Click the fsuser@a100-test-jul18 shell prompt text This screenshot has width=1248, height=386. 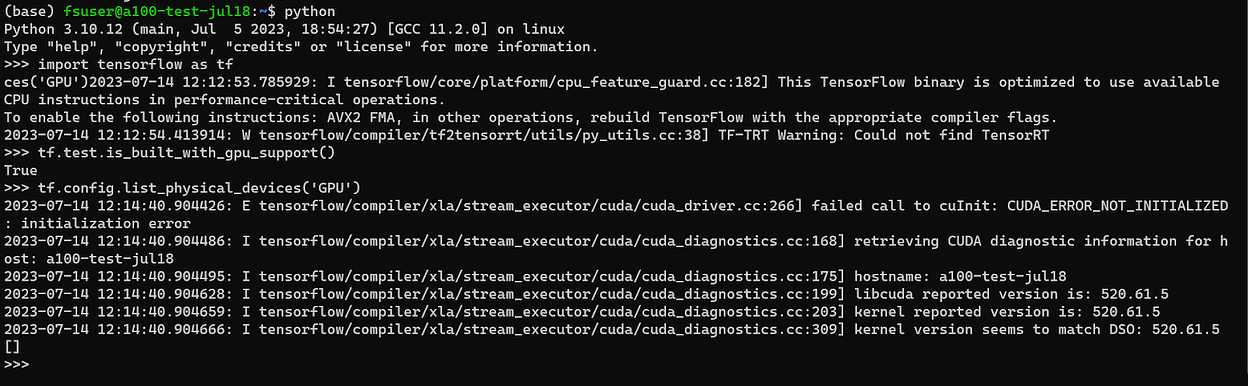pos(141,11)
